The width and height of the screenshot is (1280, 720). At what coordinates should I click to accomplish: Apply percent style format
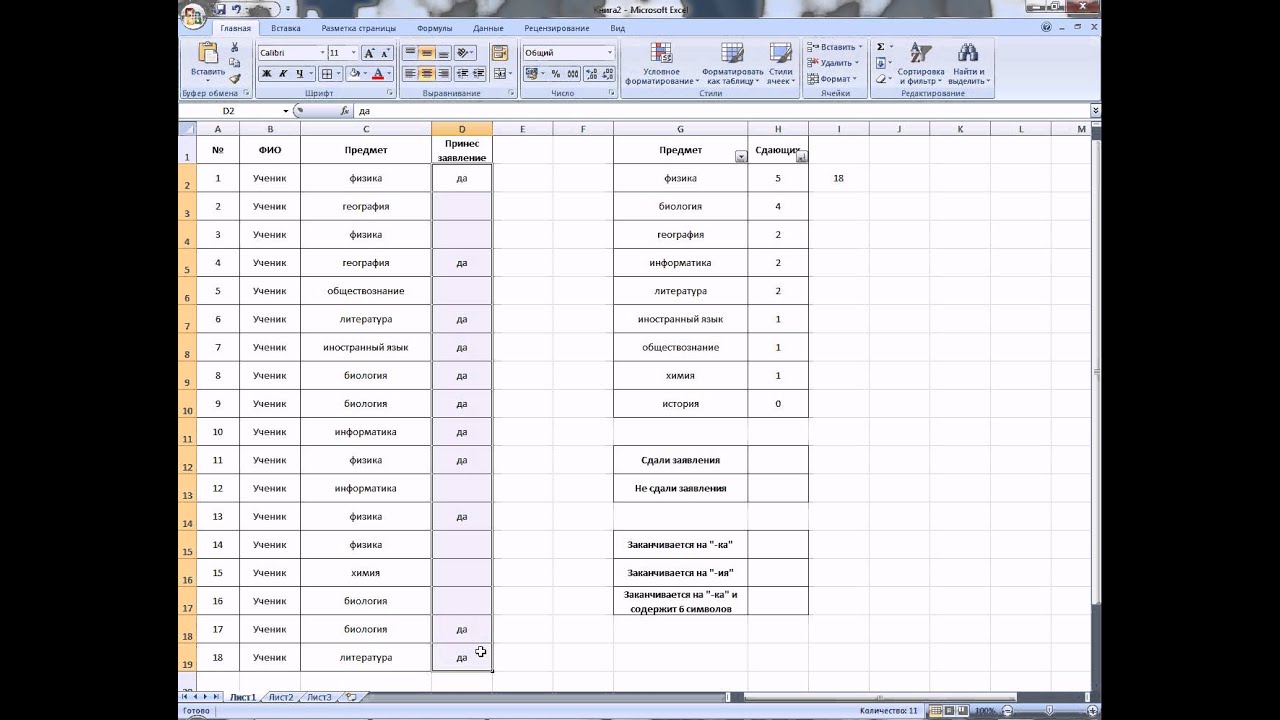point(557,74)
